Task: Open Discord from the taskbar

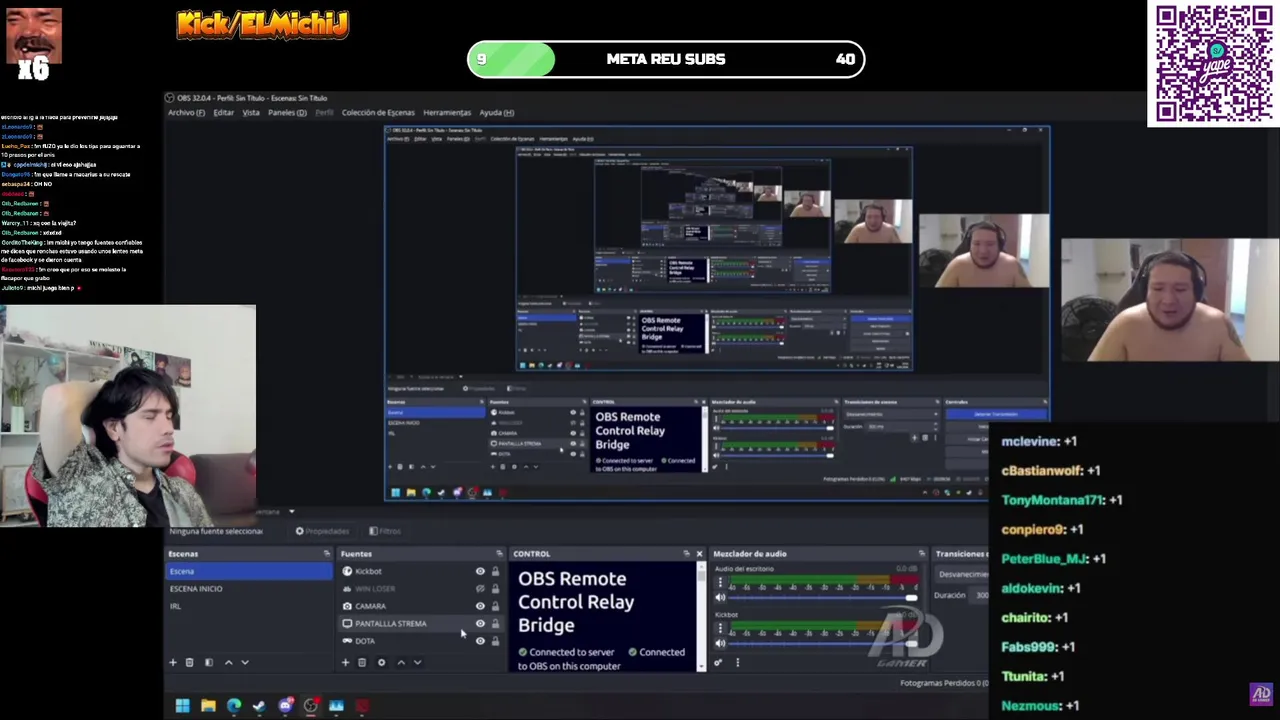Action: tap(285, 706)
